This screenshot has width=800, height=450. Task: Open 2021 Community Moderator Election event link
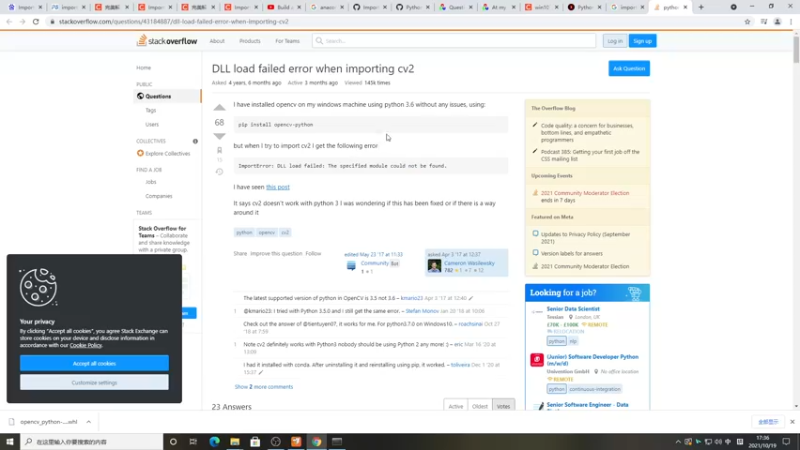(585, 193)
